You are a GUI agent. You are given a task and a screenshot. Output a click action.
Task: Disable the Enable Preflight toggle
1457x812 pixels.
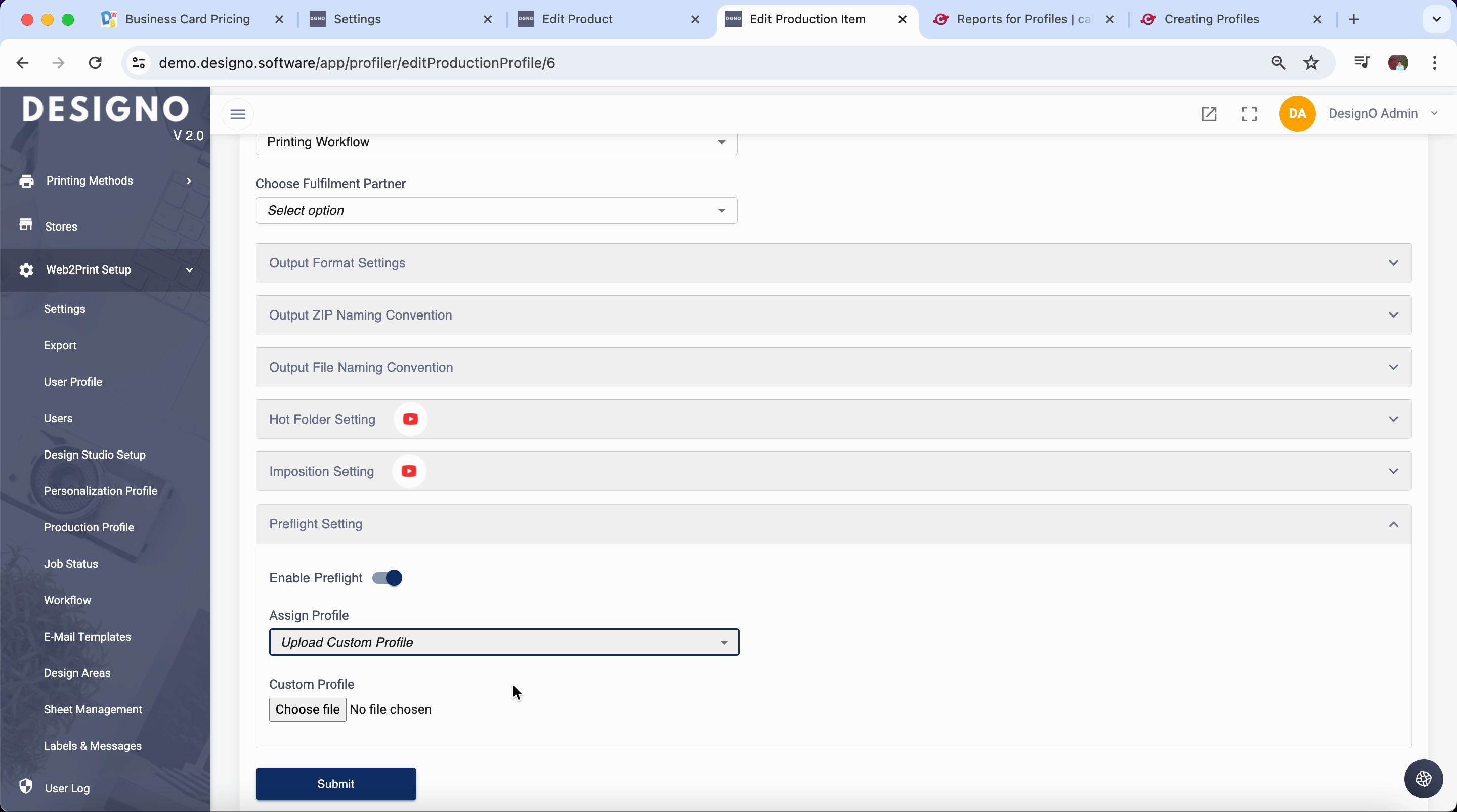tap(388, 578)
